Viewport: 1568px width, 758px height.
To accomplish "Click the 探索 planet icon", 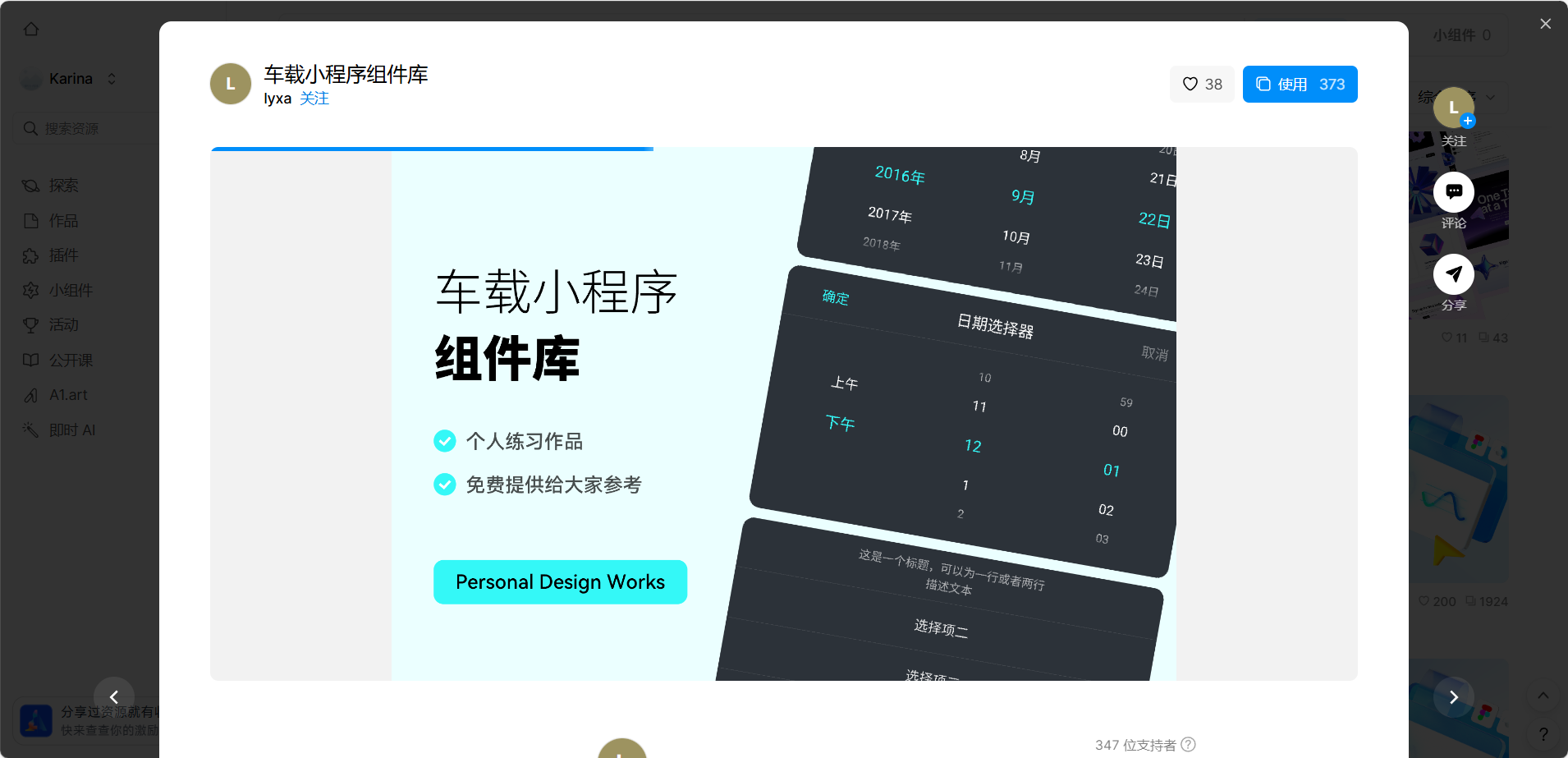I will click(x=31, y=186).
